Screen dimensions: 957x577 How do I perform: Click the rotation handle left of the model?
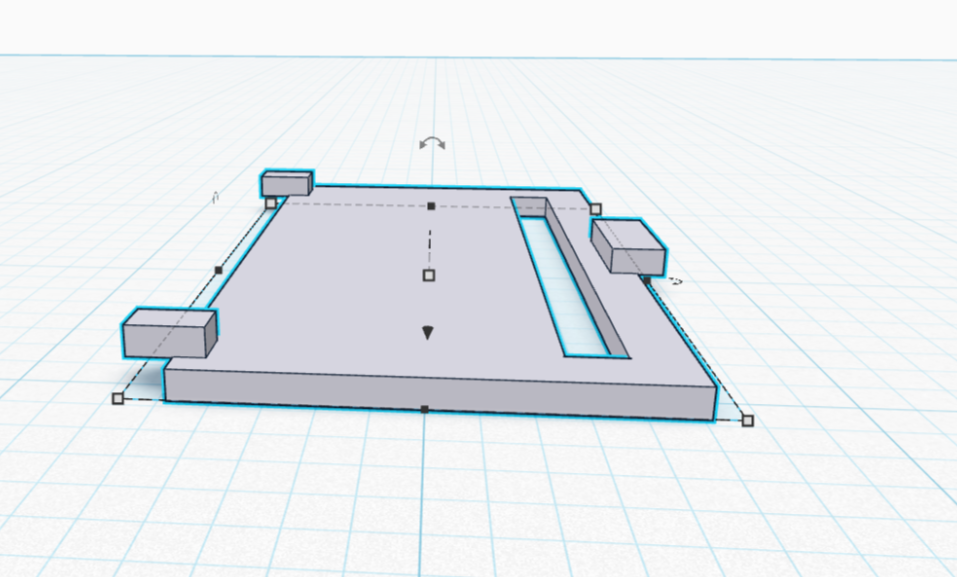click(x=214, y=198)
